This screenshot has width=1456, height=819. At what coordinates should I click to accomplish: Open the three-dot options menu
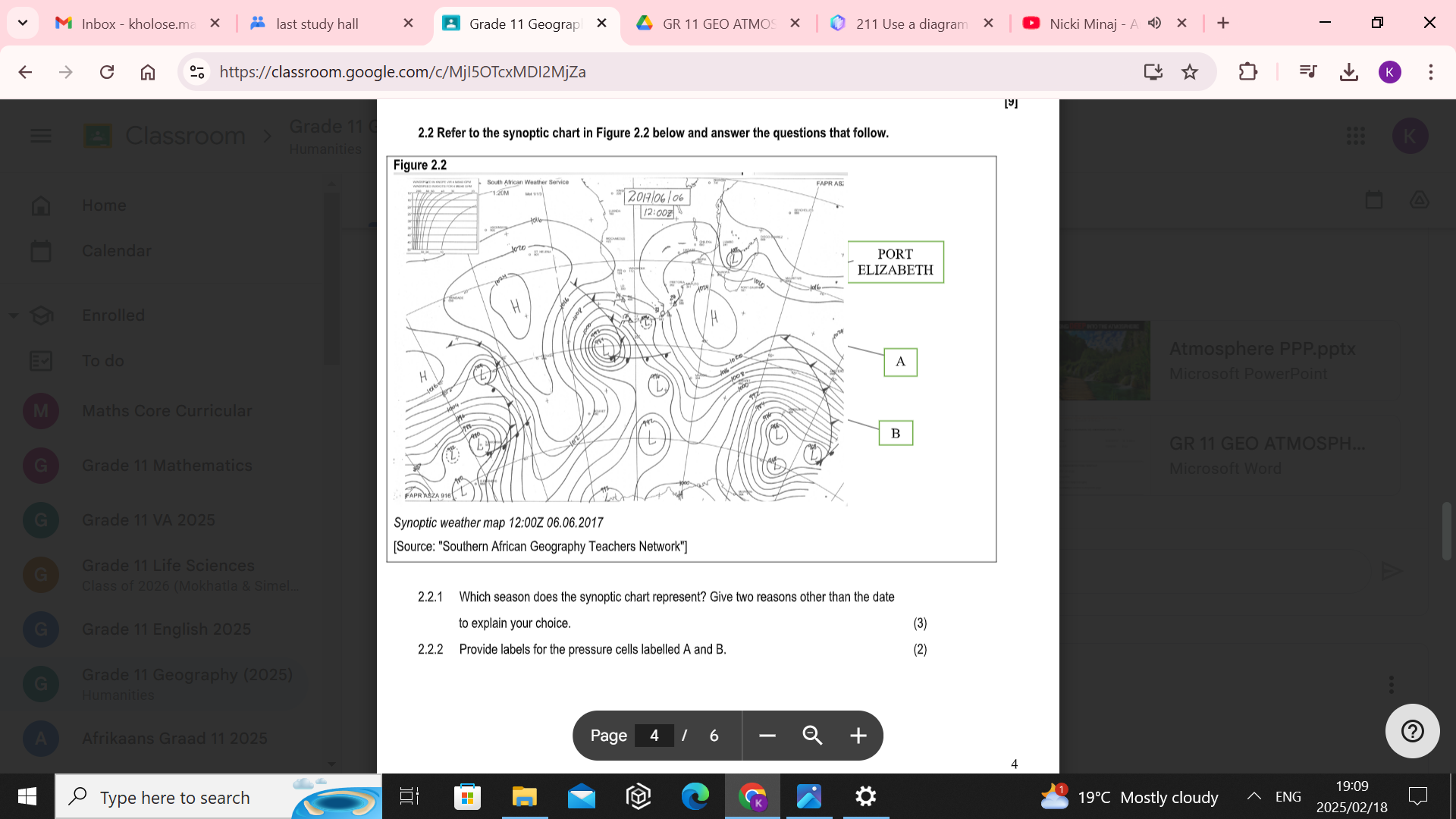click(1392, 684)
